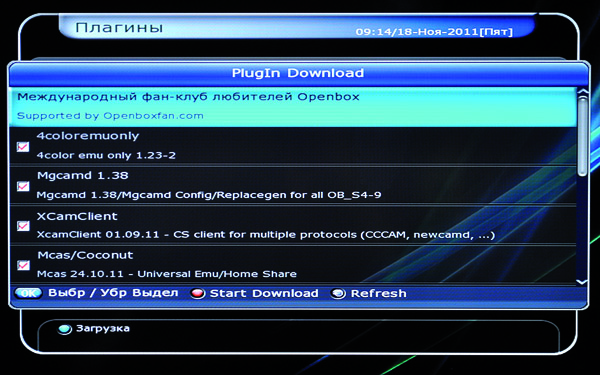
Task: Click the date and time display
Action: coord(434,32)
